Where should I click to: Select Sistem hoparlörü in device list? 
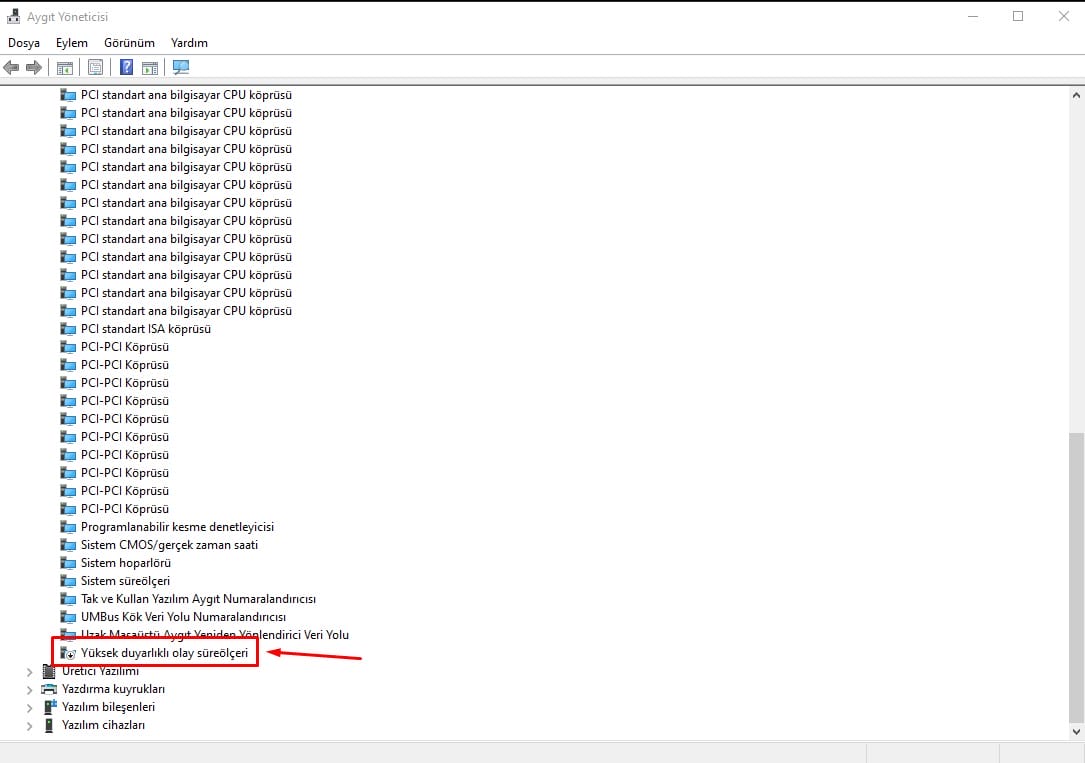pyautogui.click(x=126, y=563)
